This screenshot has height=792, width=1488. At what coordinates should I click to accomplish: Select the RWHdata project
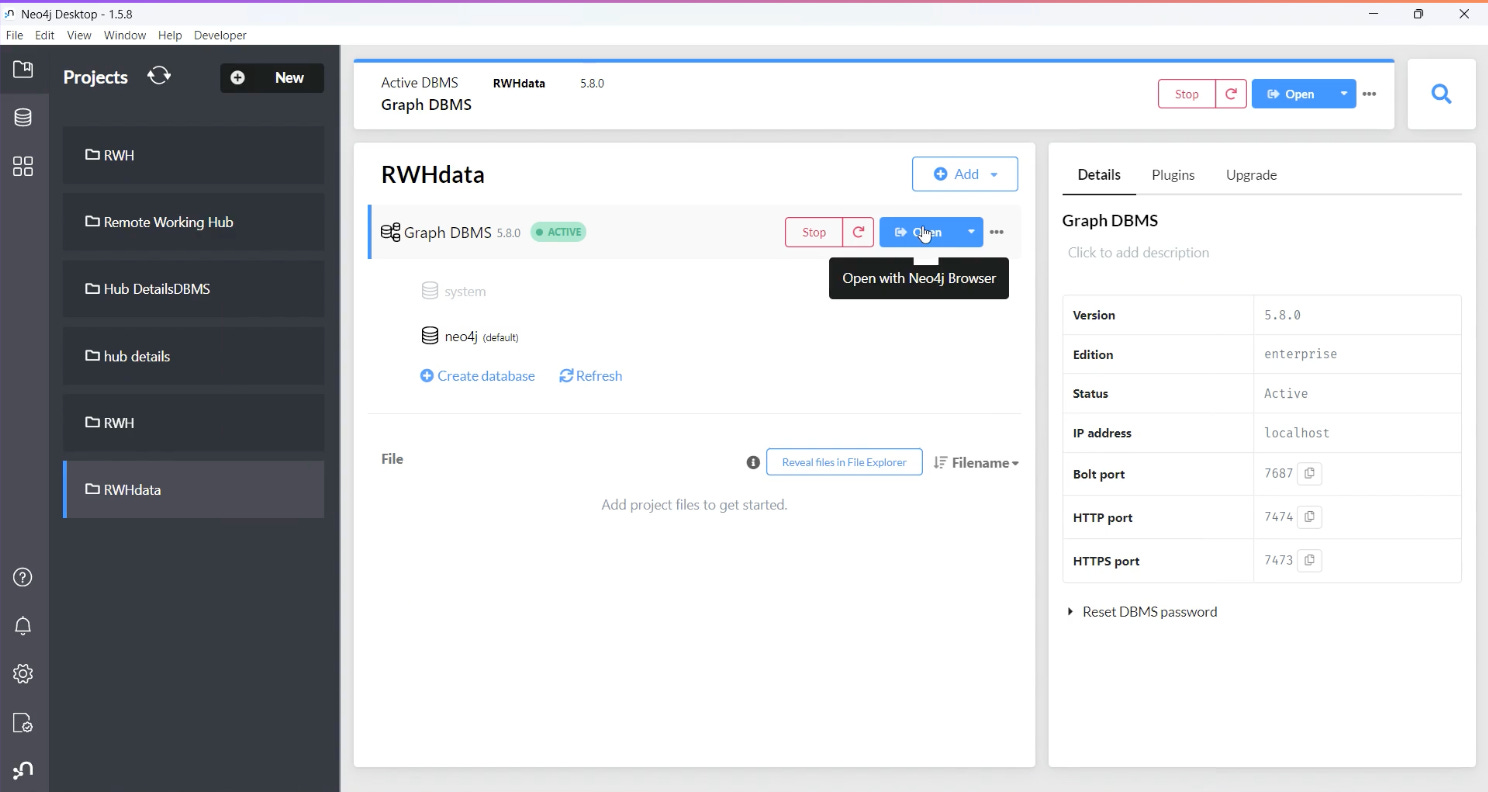coord(193,489)
